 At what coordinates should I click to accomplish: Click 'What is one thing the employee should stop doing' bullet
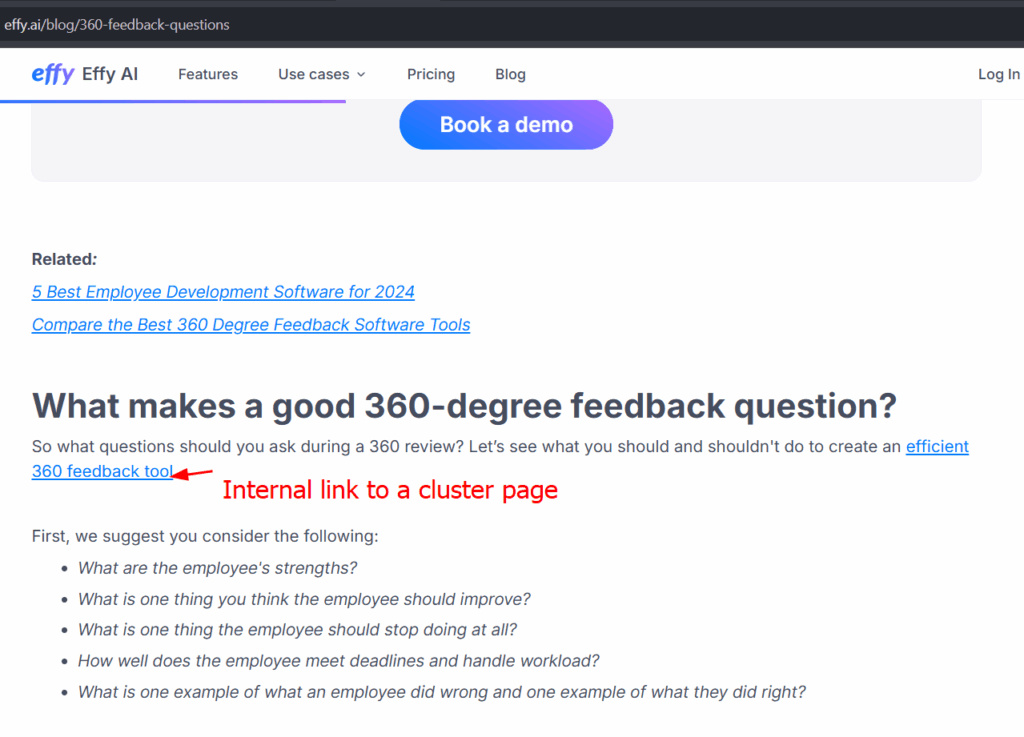point(297,629)
